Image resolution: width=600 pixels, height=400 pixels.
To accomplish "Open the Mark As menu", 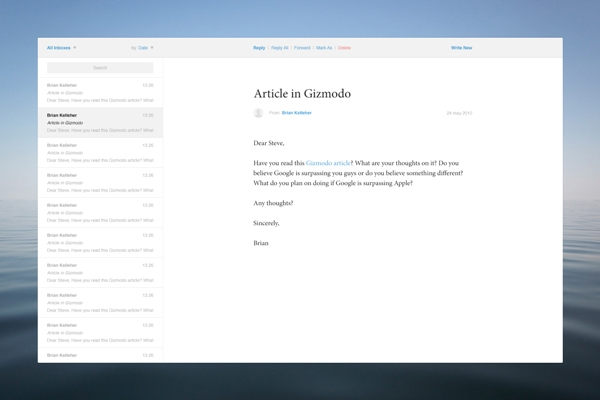I will click(324, 48).
